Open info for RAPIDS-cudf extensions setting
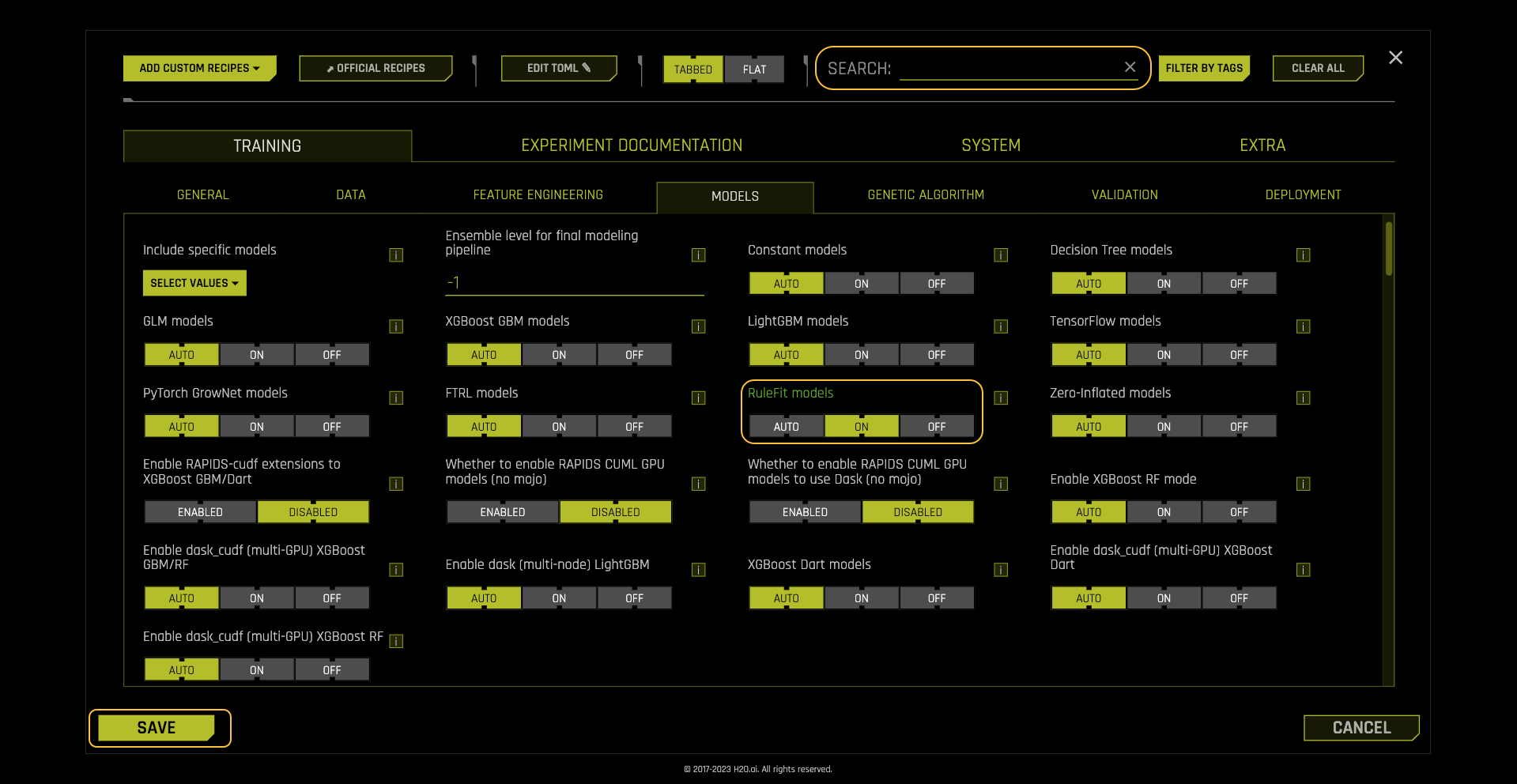This screenshot has width=1517, height=784. 396,484
